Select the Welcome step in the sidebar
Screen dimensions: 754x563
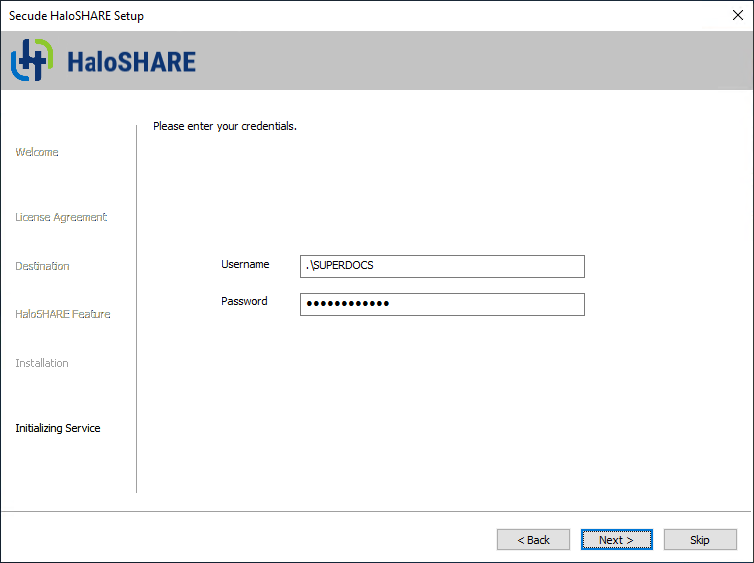37,152
